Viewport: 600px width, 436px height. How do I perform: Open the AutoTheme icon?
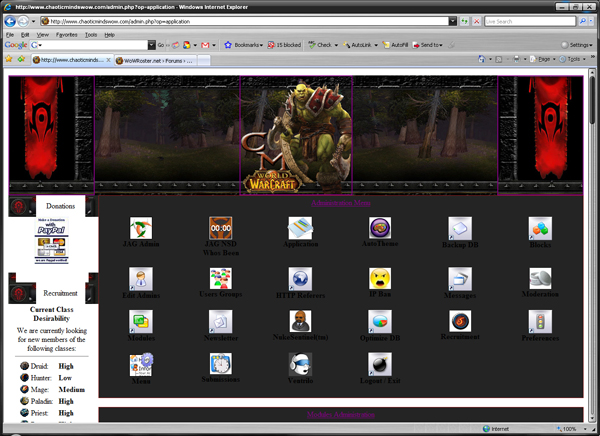[x=380, y=228]
